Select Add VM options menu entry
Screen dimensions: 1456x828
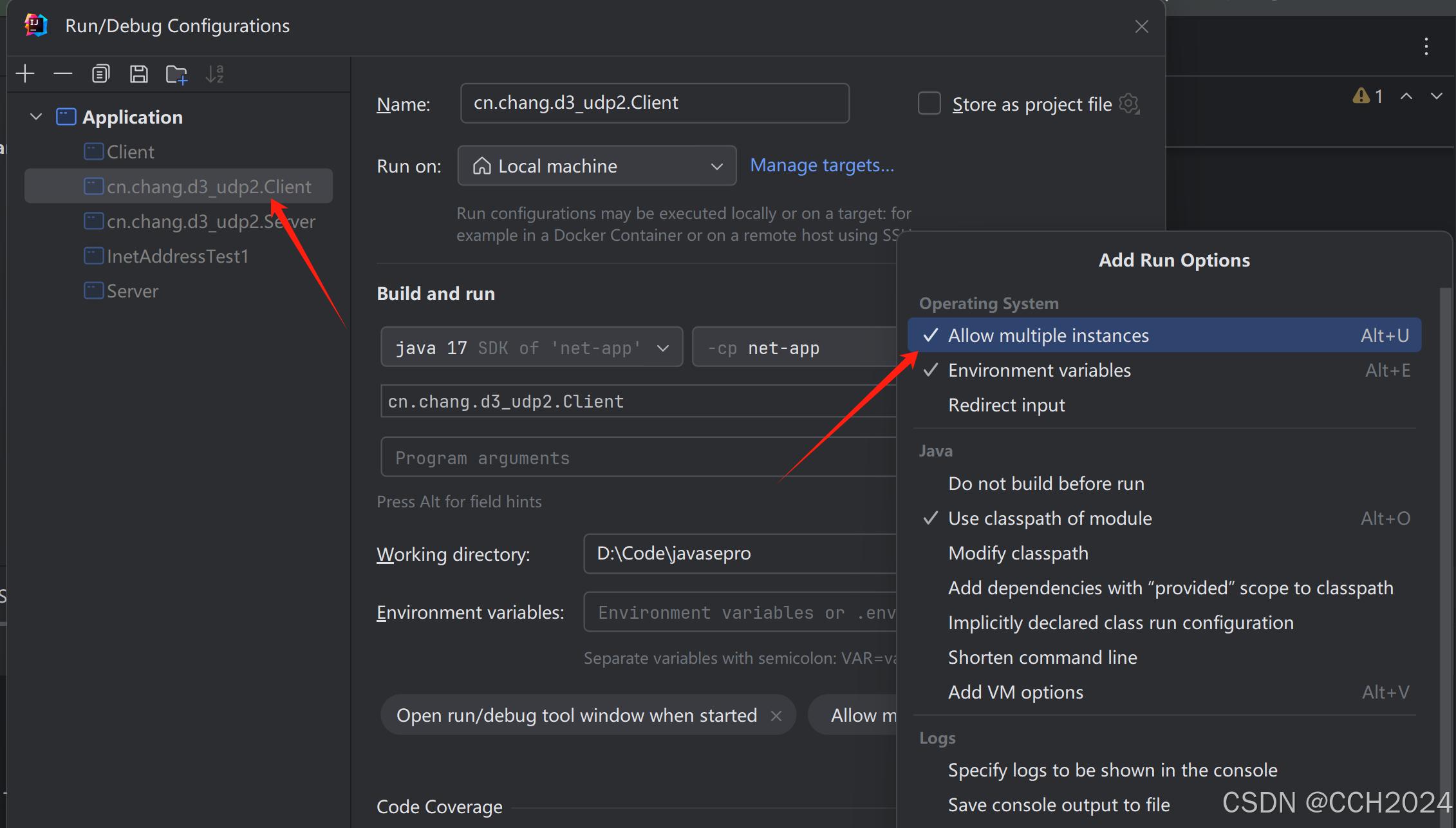(x=1015, y=692)
